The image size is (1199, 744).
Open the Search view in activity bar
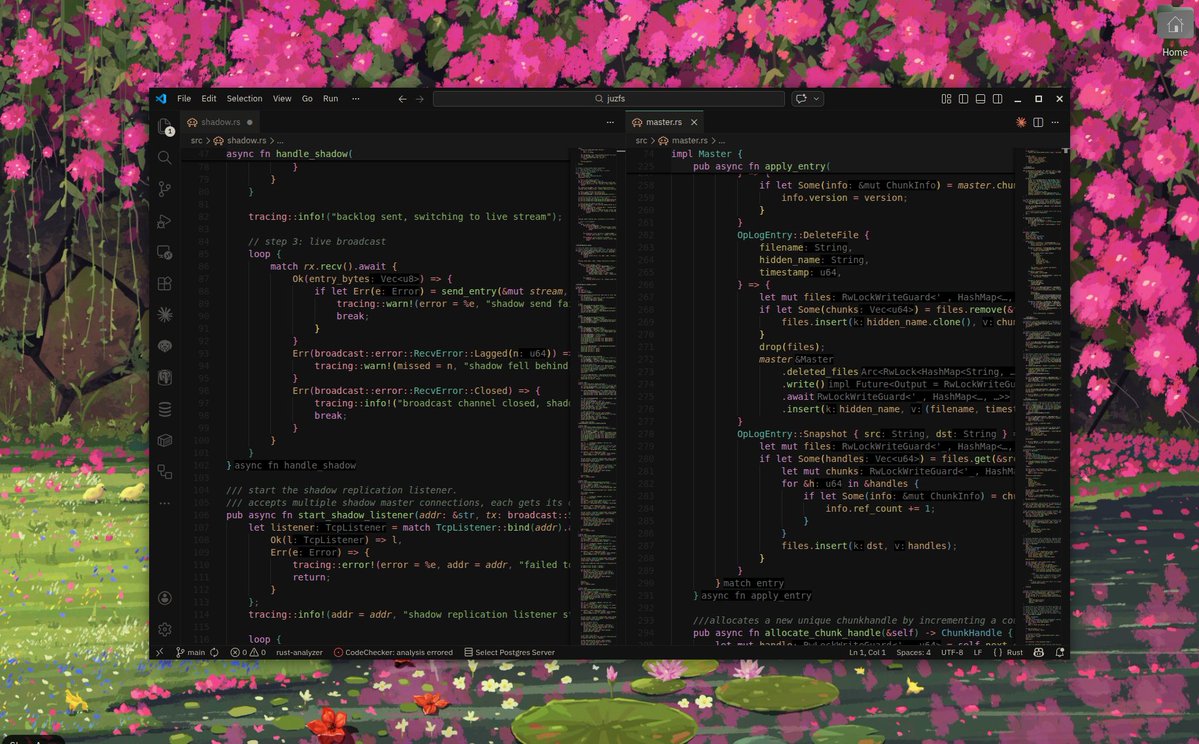click(x=164, y=158)
